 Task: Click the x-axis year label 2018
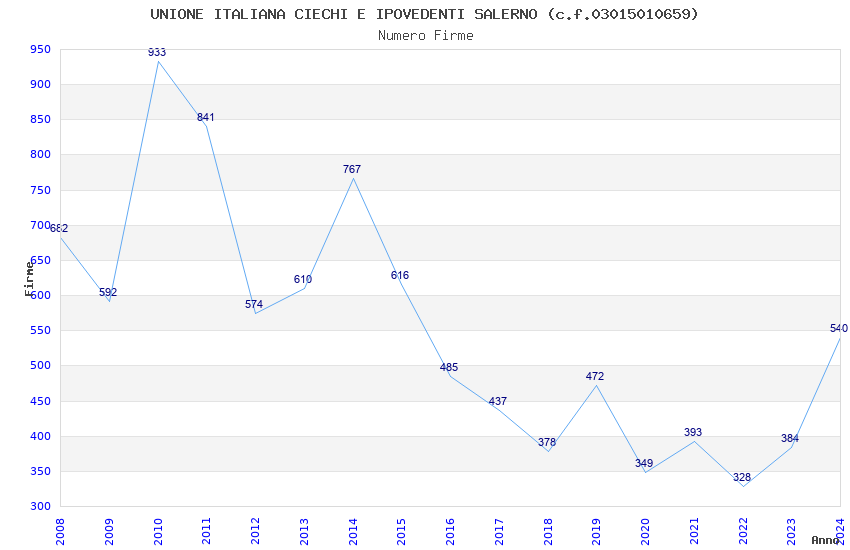click(x=548, y=531)
